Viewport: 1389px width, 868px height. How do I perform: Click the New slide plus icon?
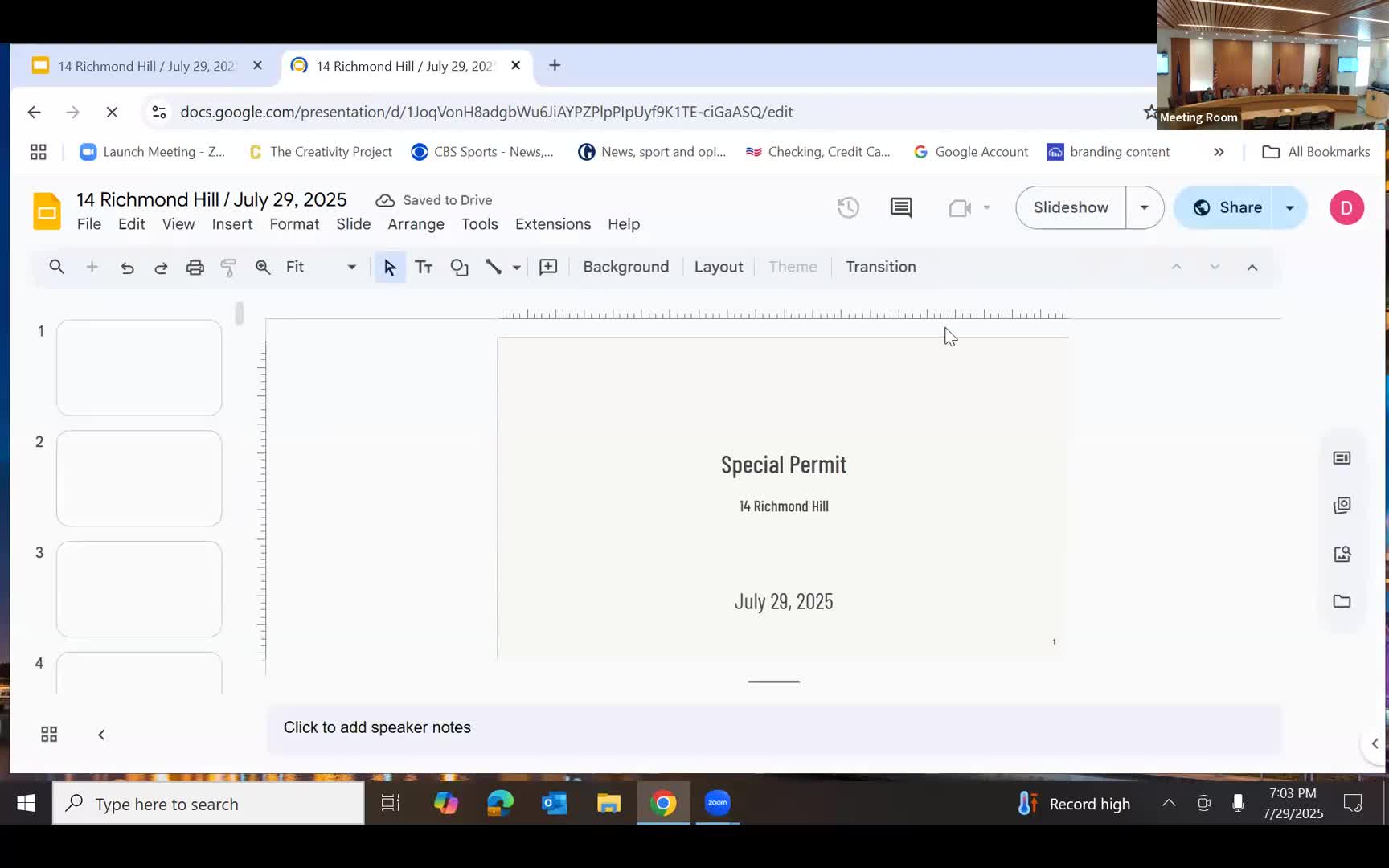click(92, 267)
